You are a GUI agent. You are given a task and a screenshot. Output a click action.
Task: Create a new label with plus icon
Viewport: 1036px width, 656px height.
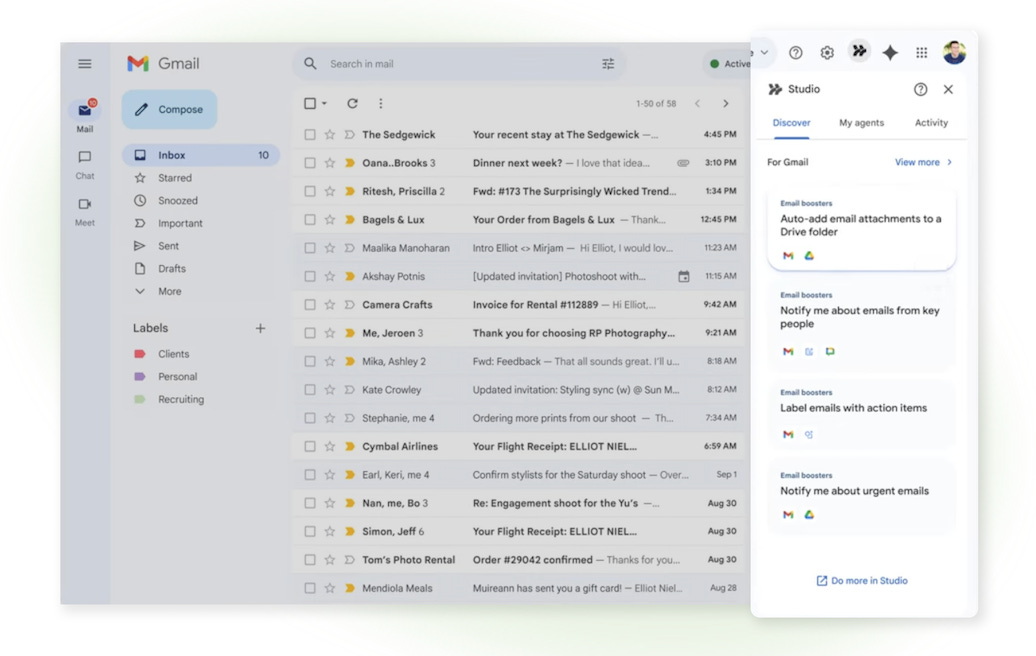(260, 328)
